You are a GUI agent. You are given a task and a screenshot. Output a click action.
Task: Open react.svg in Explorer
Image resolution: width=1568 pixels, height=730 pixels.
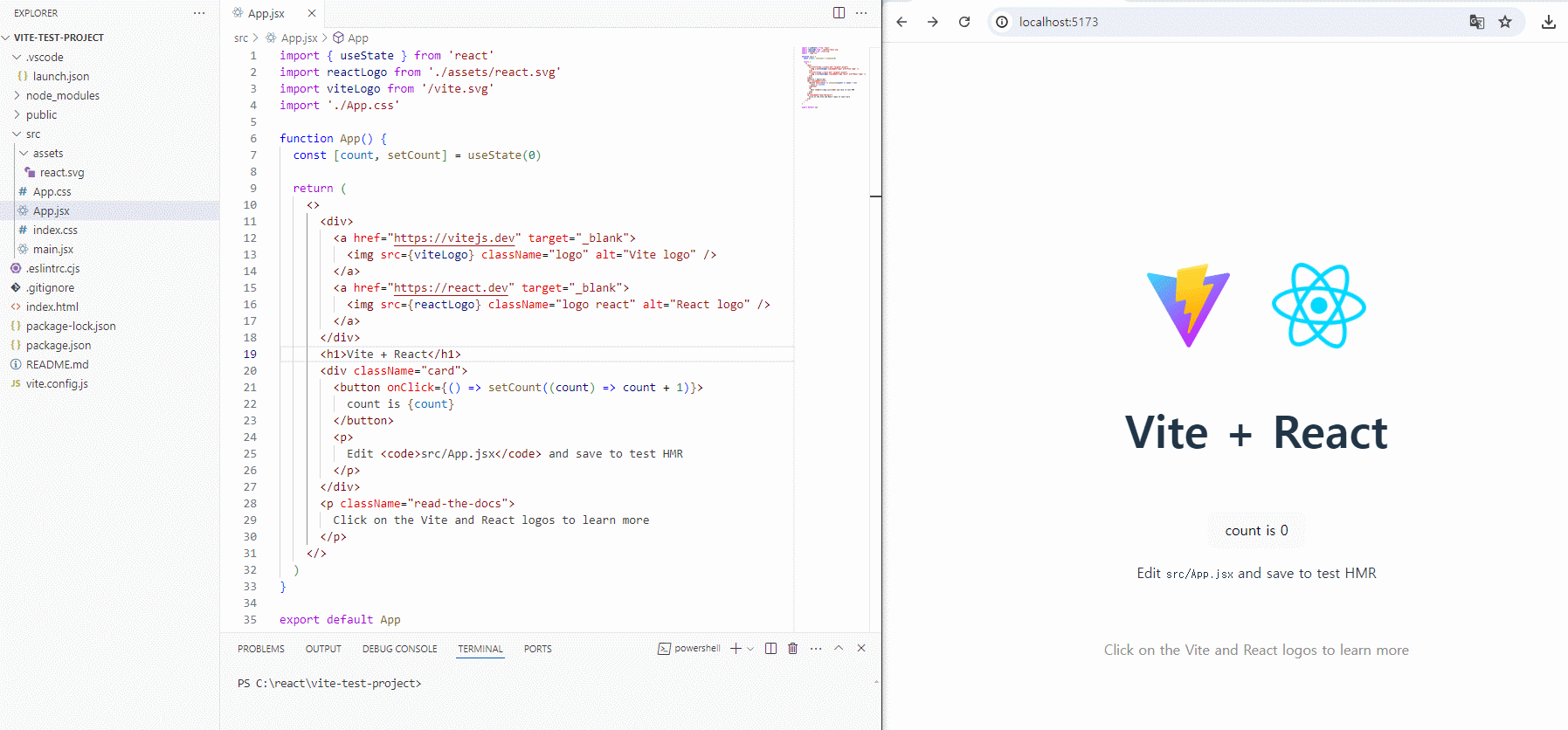click(62, 172)
